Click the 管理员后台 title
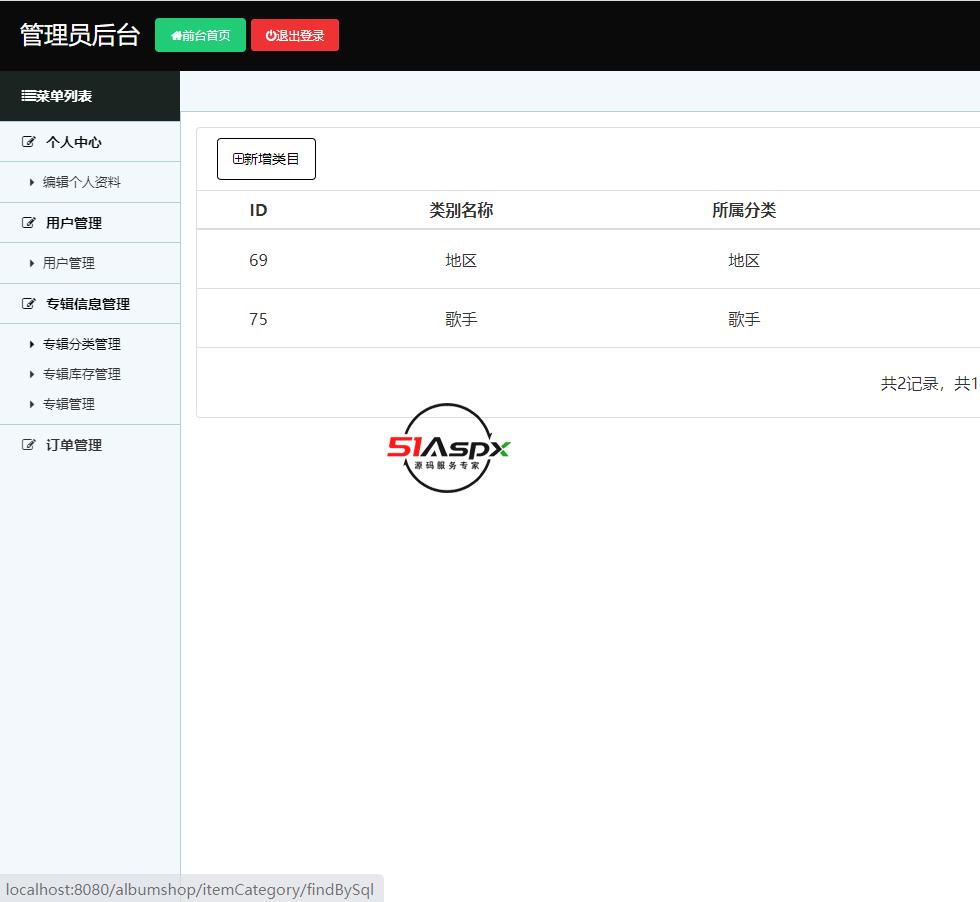 [79, 35]
